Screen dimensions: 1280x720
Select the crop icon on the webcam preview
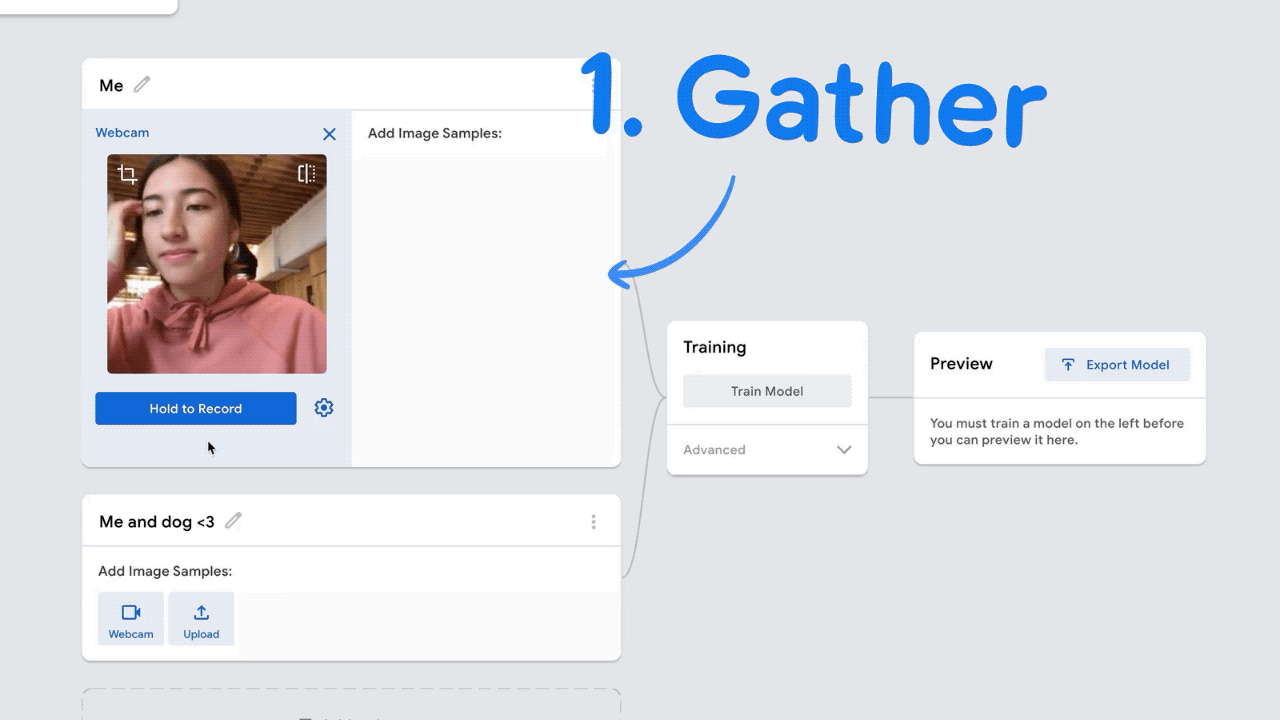(x=128, y=175)
